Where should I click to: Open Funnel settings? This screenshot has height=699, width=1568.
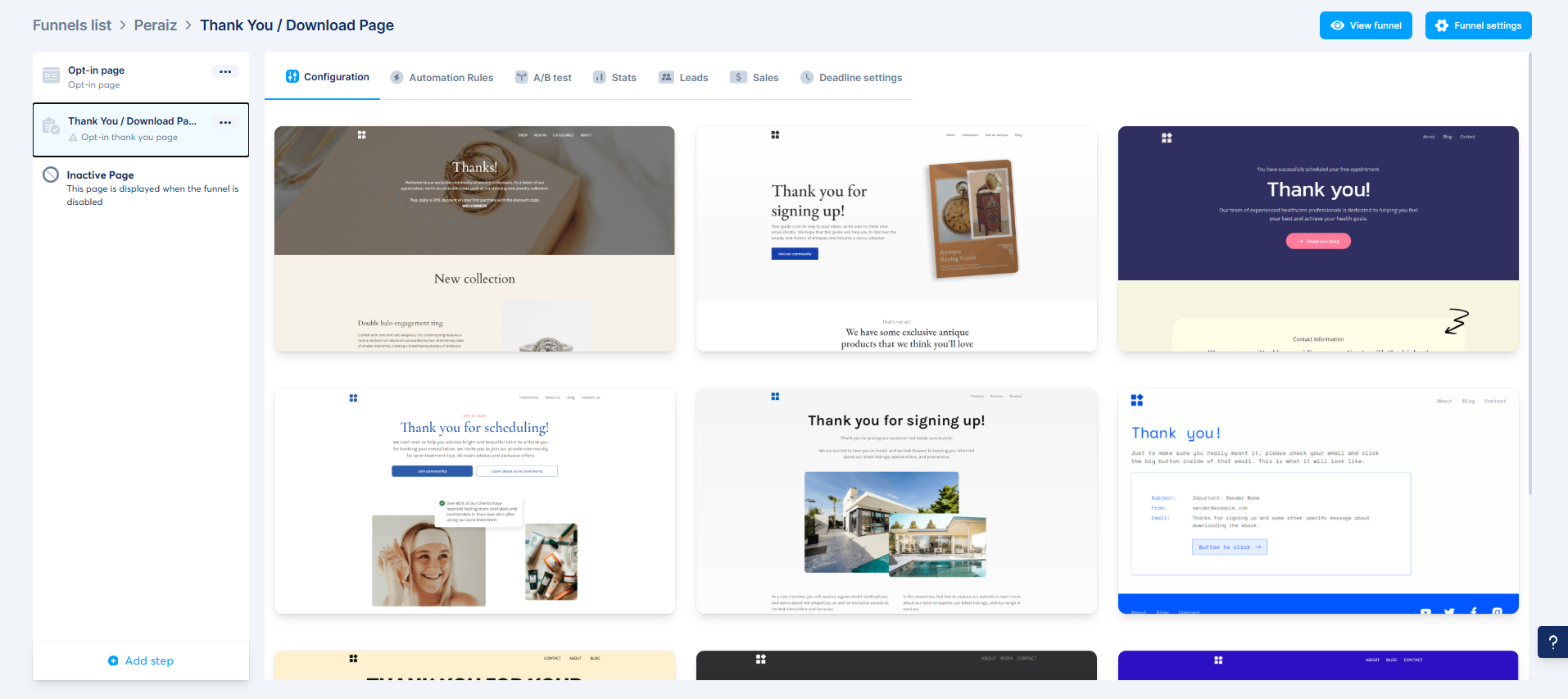1478,25
